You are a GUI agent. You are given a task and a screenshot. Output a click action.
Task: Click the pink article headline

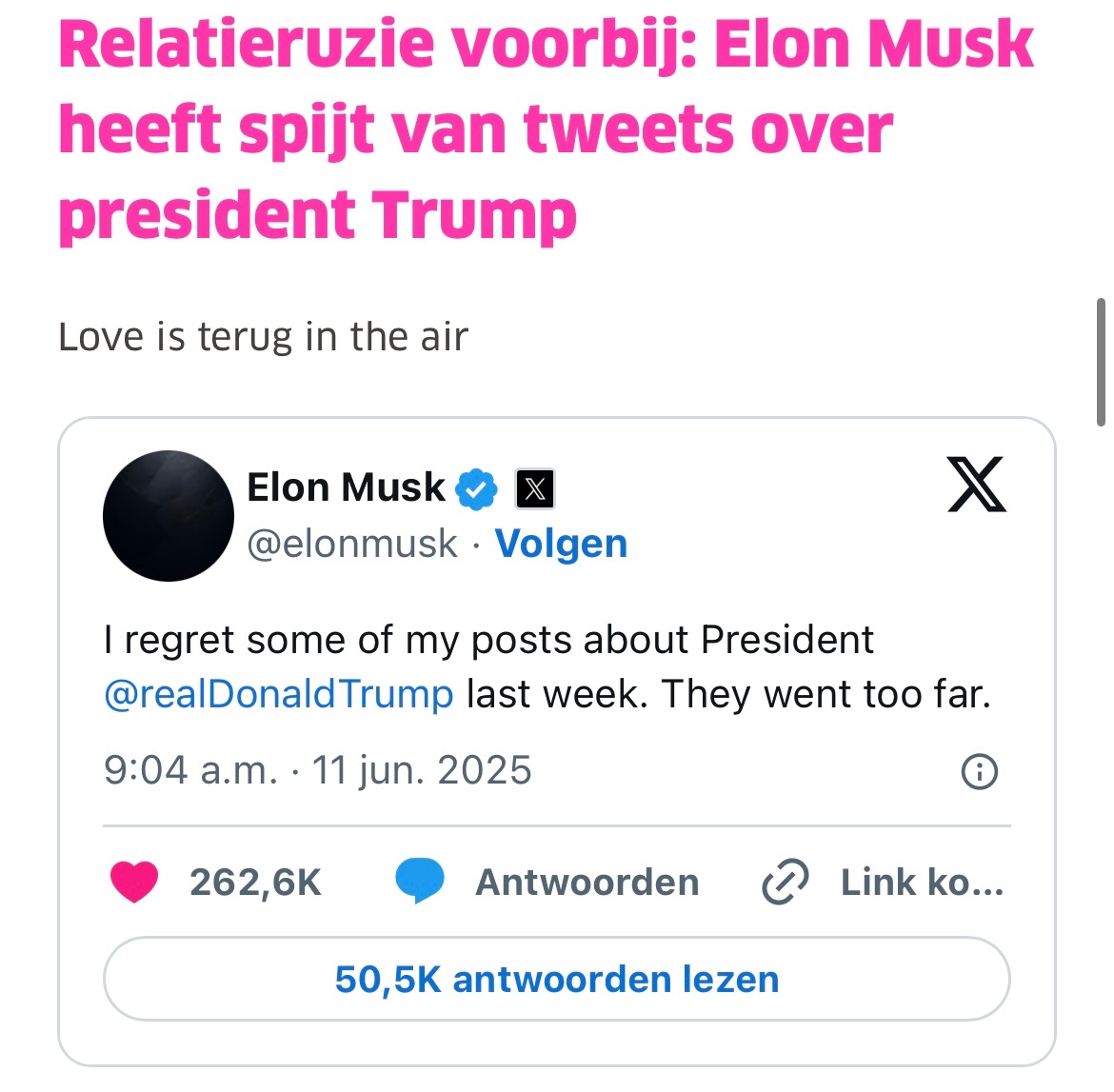click(x=545, y=129)
